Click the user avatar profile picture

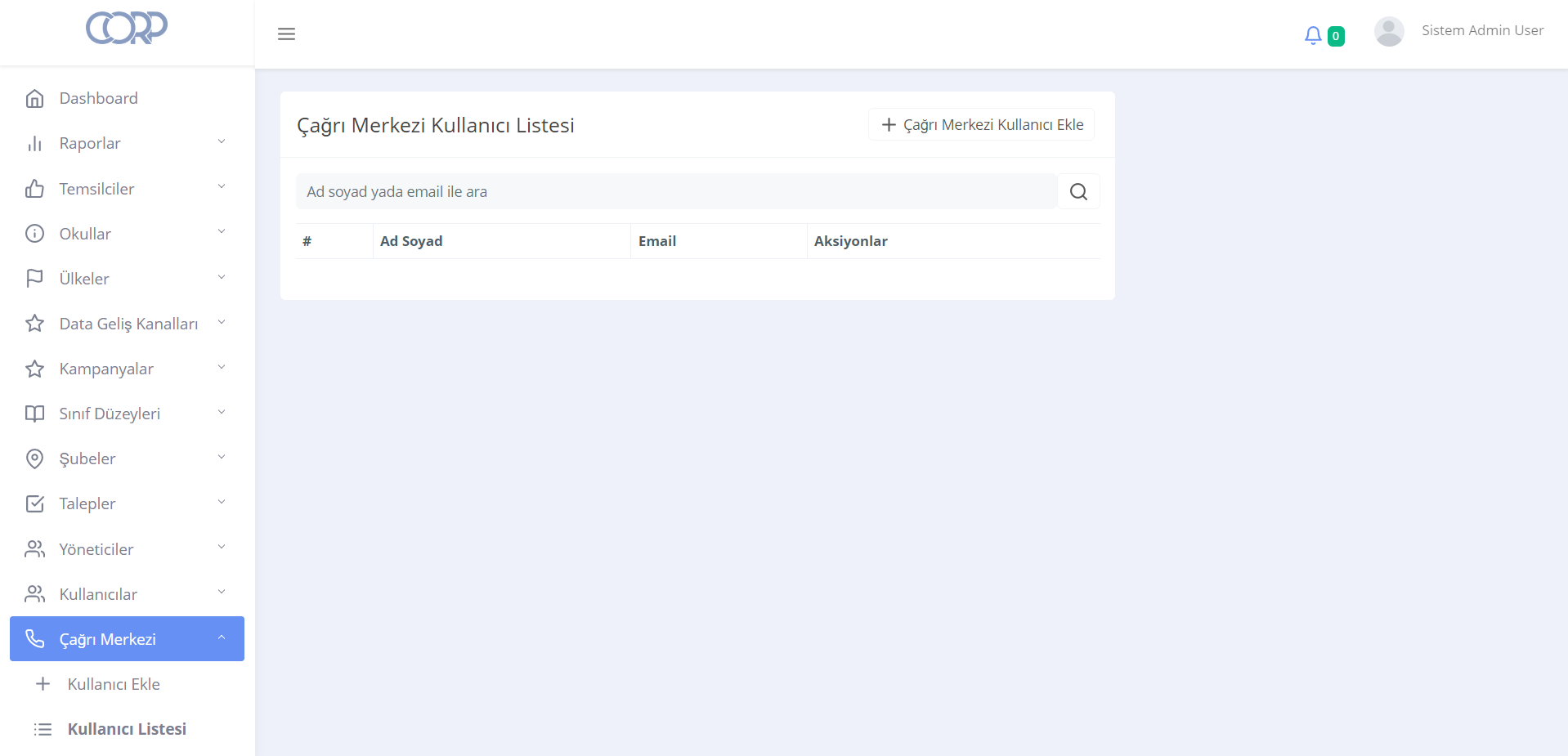click(1388, 32)
